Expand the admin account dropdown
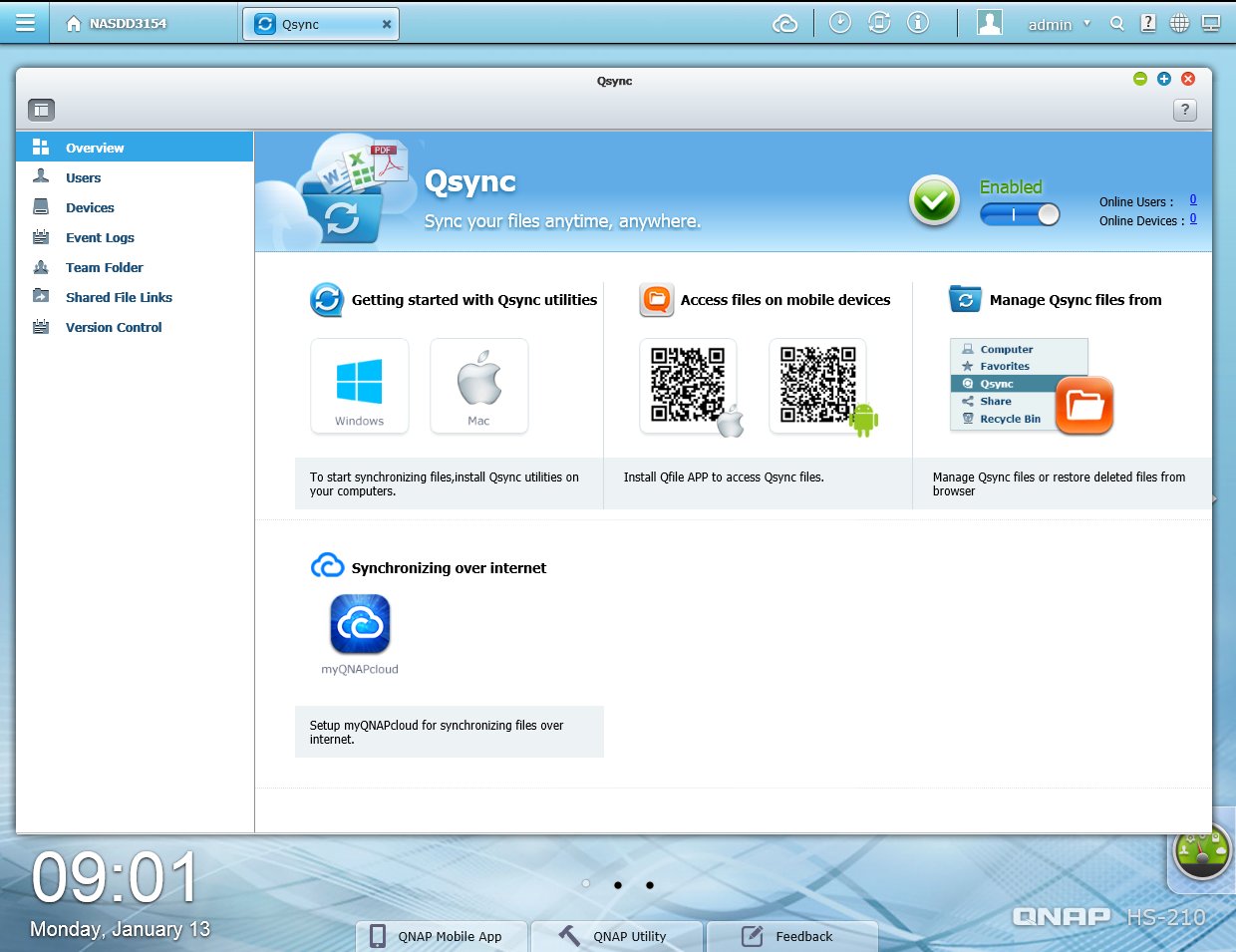1236x952 pixels. 1086,24
